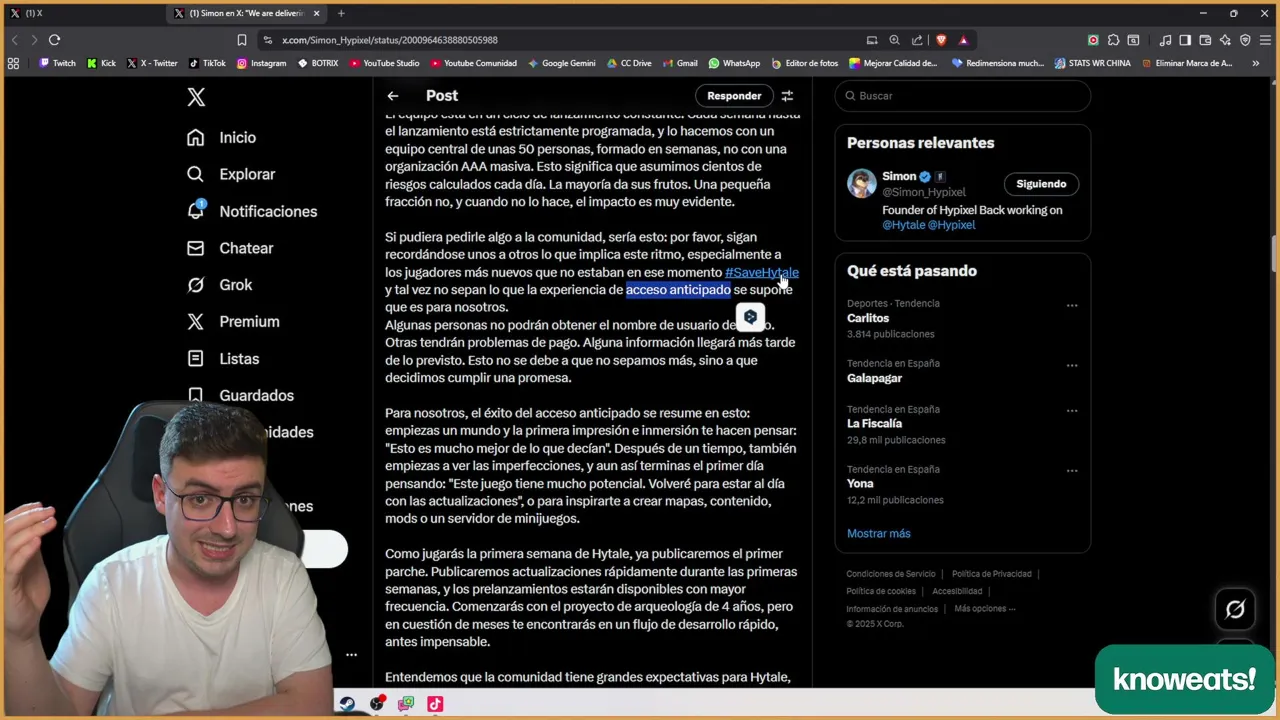Open the browser main menu

point(1265,40)
